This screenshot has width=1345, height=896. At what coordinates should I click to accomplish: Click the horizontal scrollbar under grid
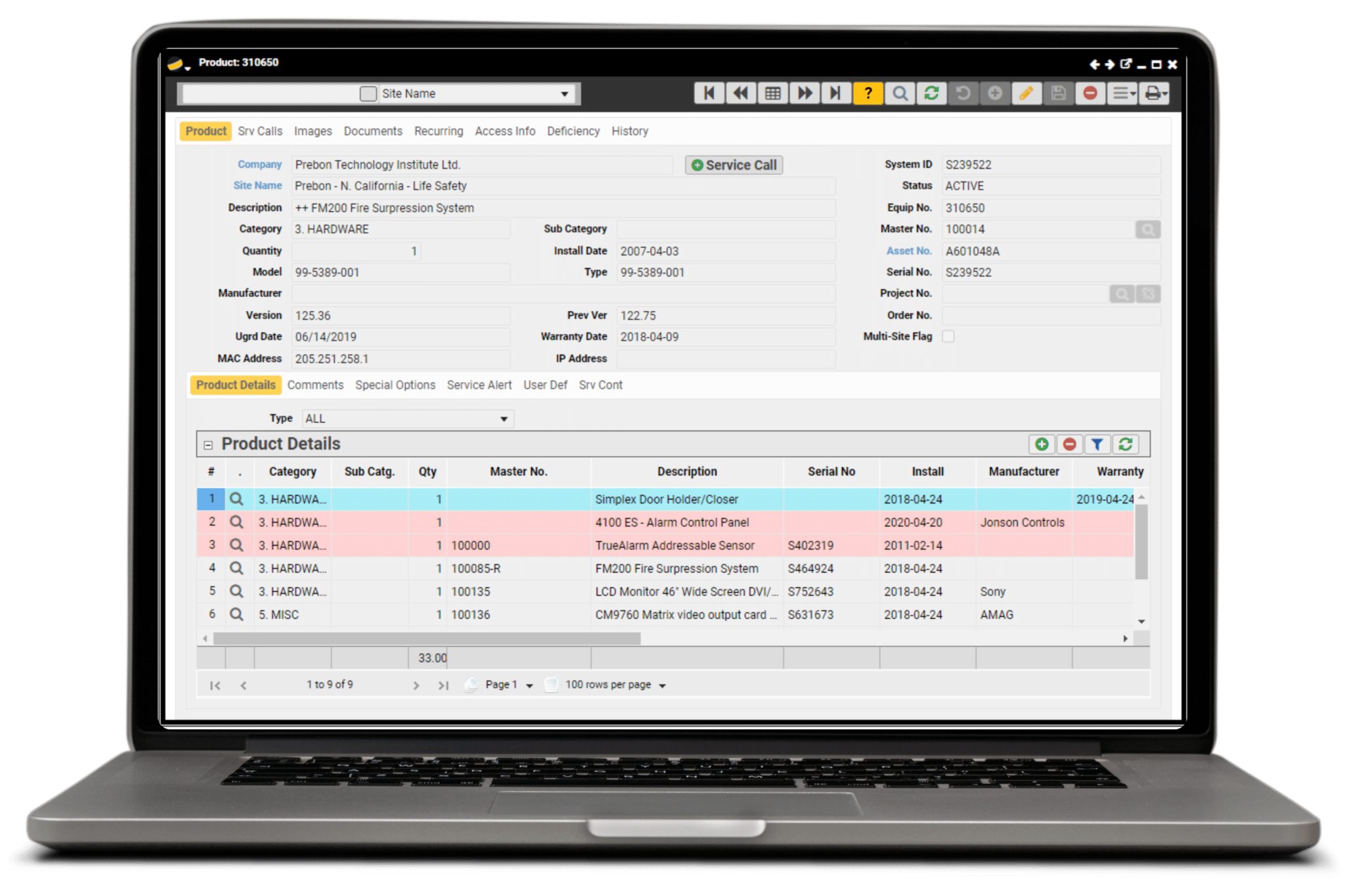[427, 639]
